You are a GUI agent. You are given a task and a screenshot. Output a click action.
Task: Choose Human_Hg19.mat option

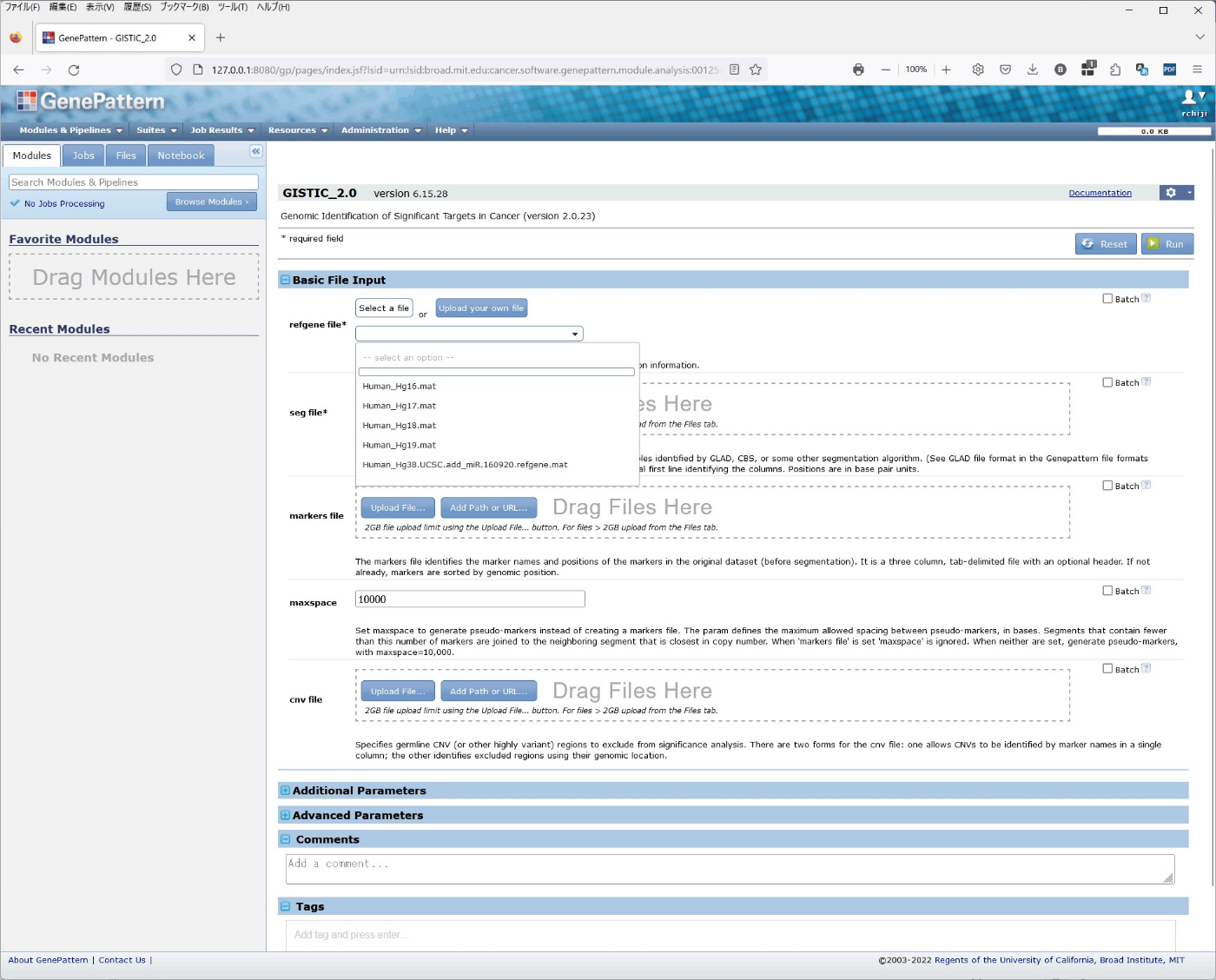coord(497,445)
